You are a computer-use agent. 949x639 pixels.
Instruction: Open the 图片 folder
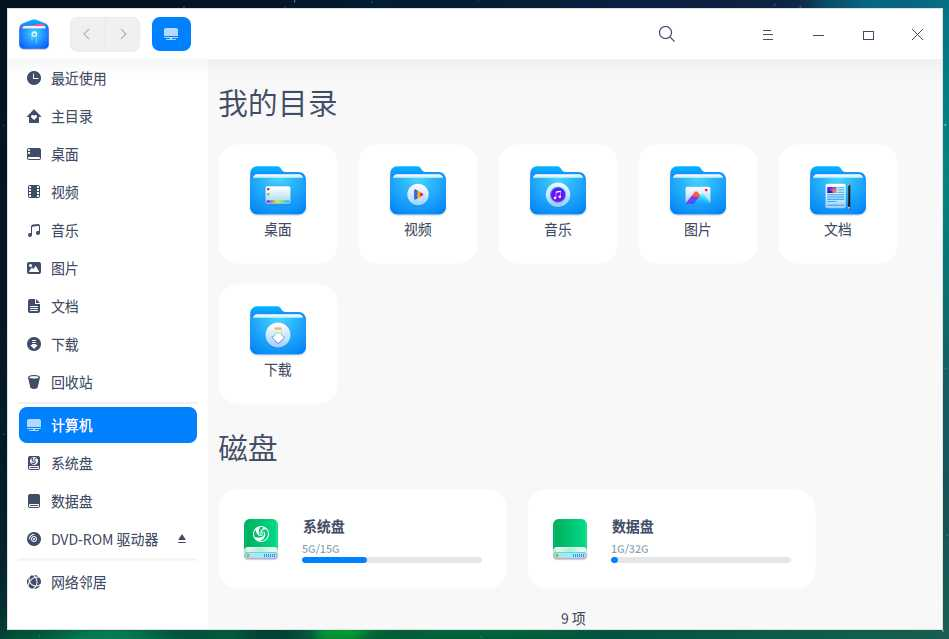pos(697,203)
